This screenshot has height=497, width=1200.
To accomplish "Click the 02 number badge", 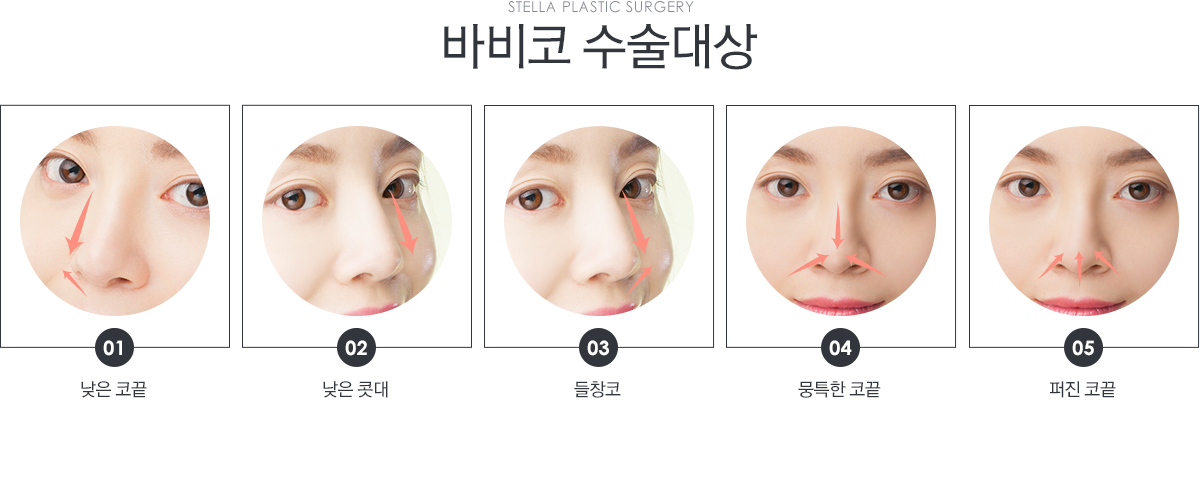I will 356,348.
